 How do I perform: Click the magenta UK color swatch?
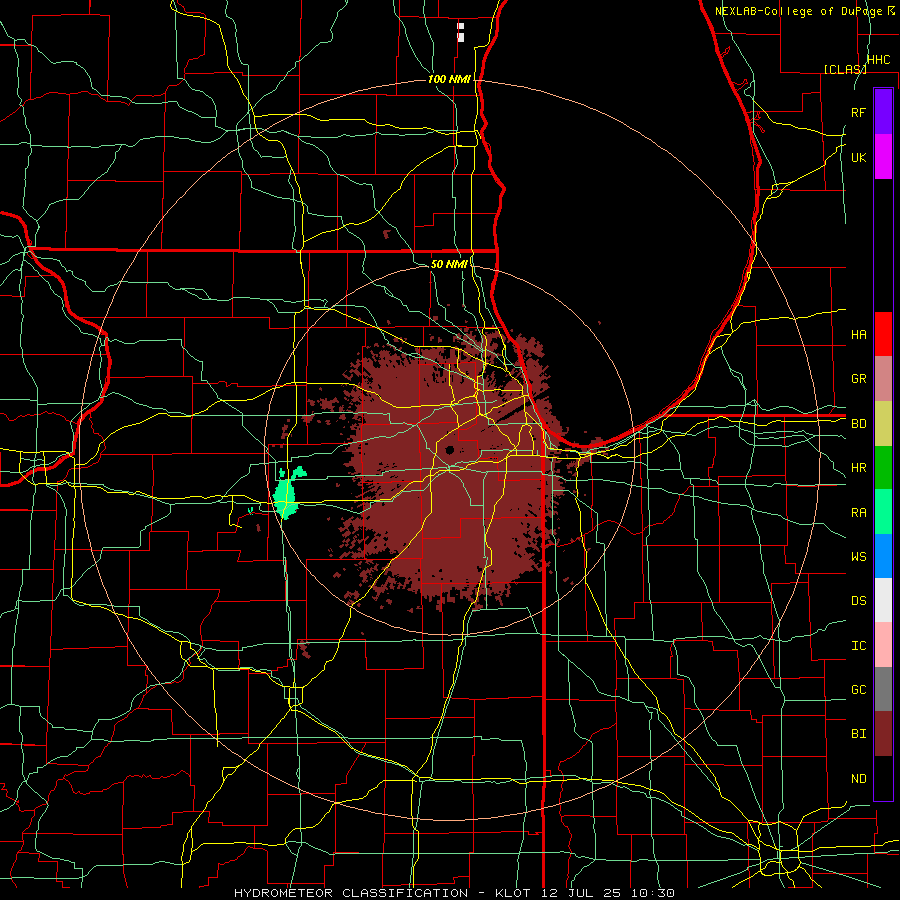[x=883, y=157]
